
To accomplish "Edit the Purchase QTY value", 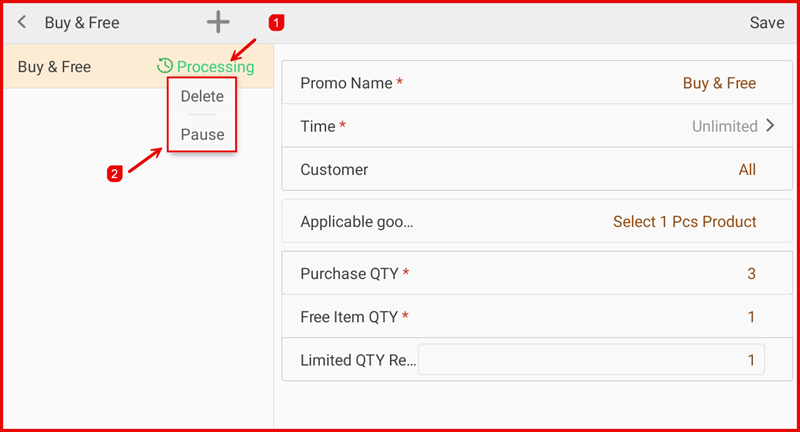I will (751, 273).
